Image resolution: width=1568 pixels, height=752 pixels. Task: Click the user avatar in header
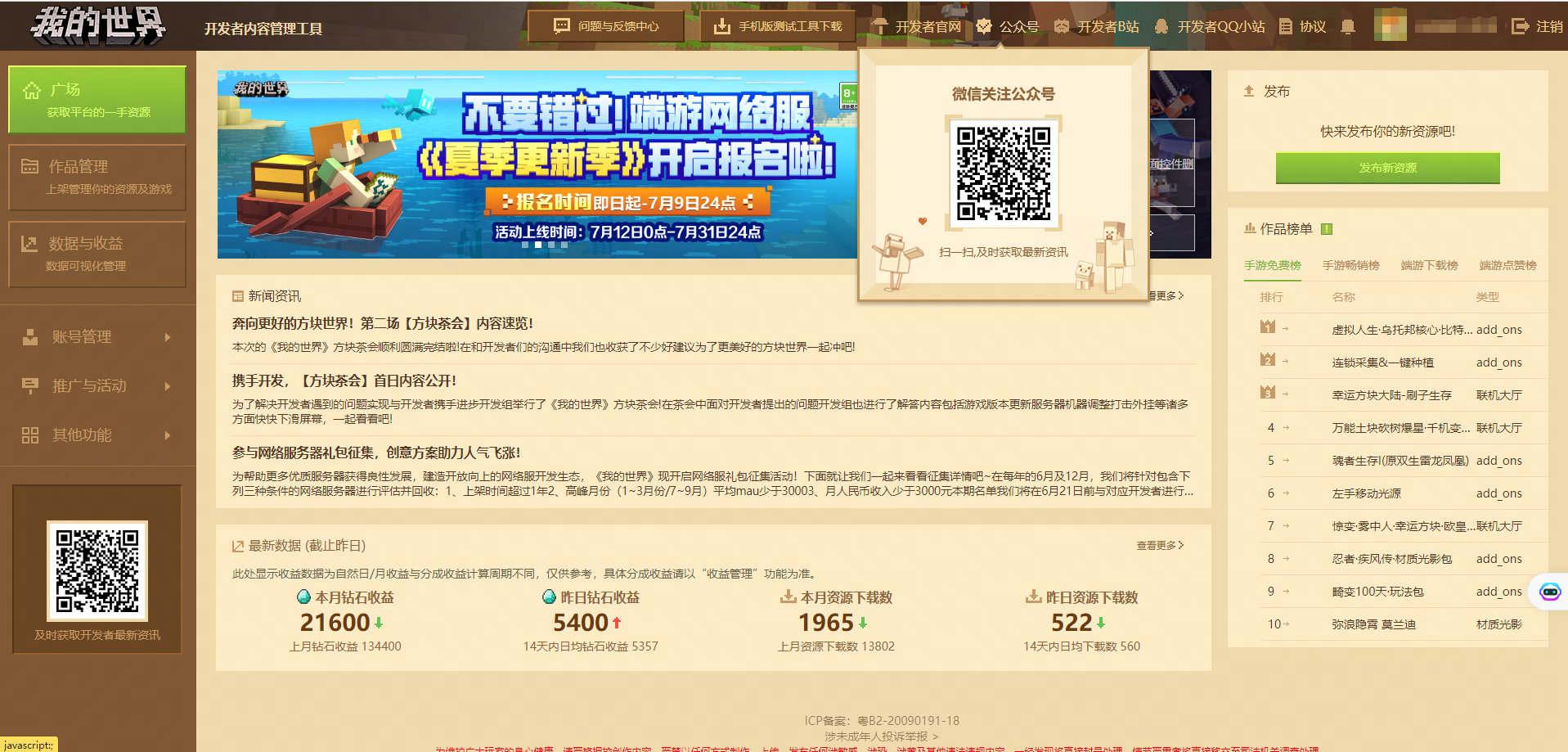tap(1390, 25)
